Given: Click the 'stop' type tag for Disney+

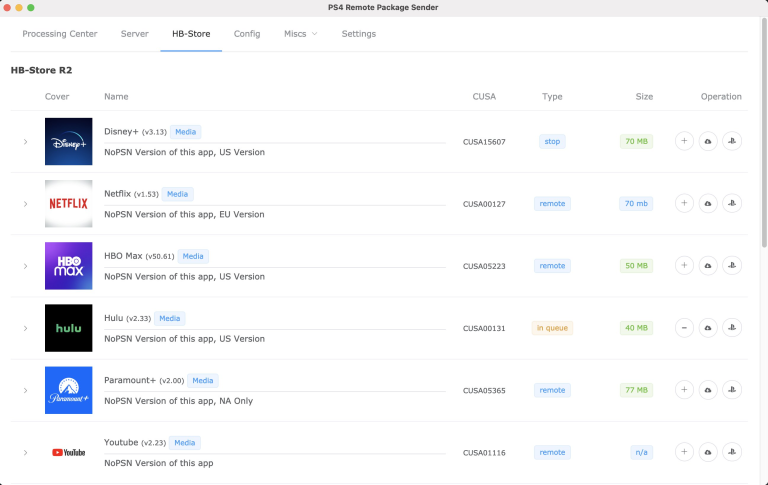Looking at the screenshot, I should pyautogui.click(x=552, y=142).
